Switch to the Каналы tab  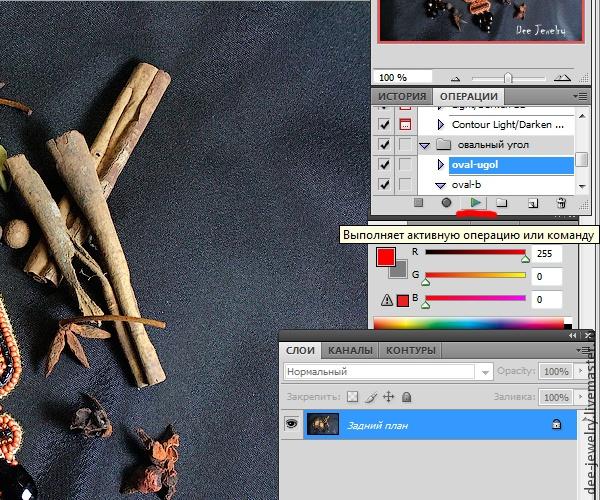click(x=350, y=350)
